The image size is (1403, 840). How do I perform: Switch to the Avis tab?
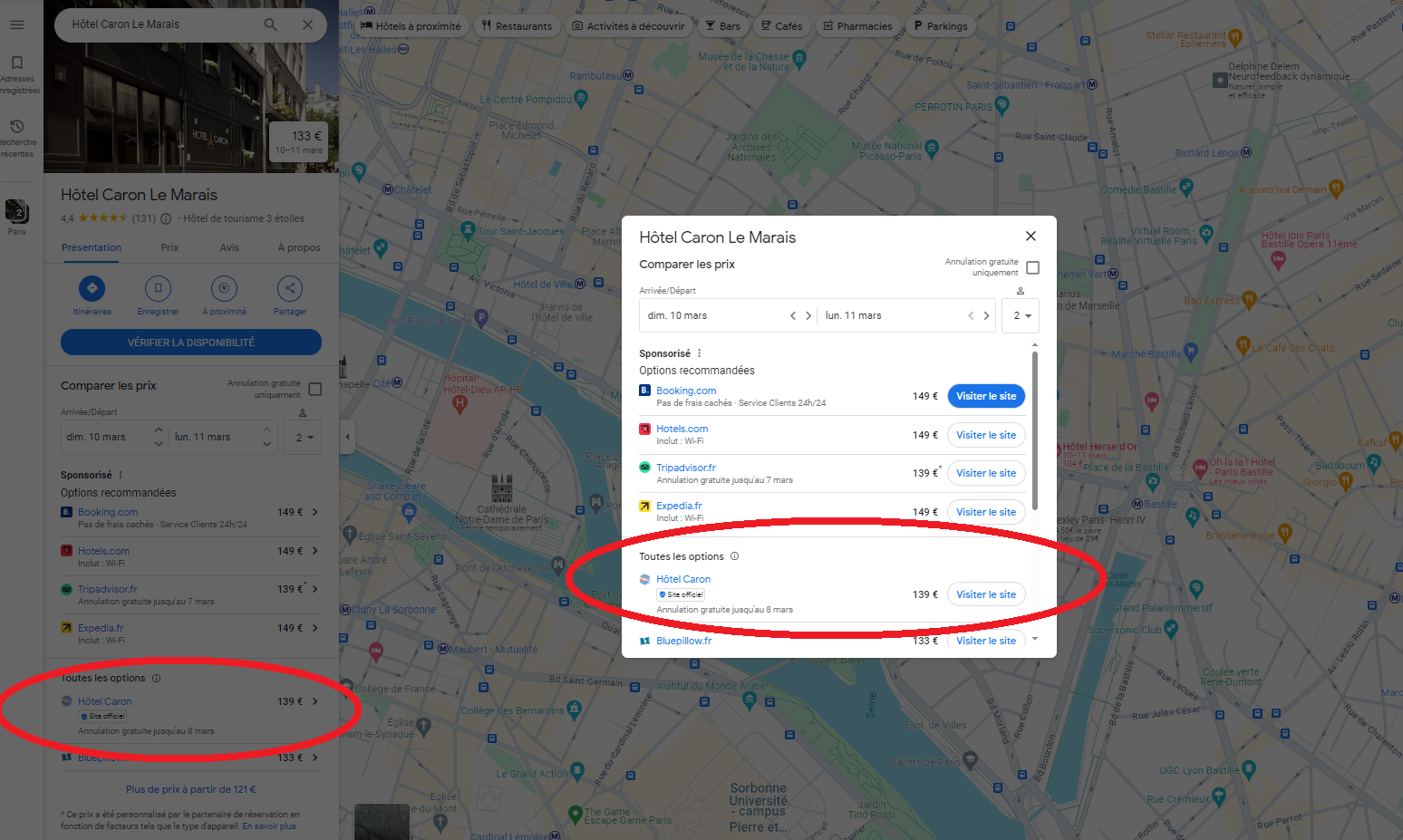[229, 247]
